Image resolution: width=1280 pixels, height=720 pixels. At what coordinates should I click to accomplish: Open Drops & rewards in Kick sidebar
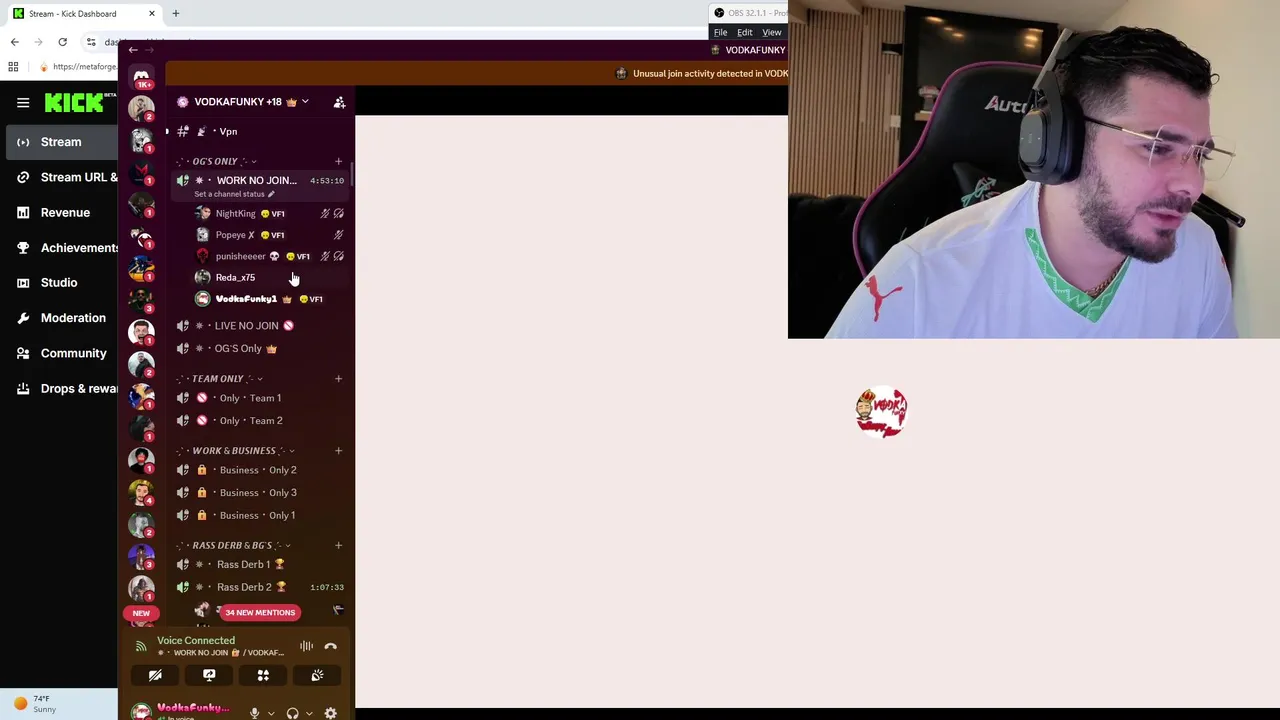pyautogui.click(x=62, y=388)
